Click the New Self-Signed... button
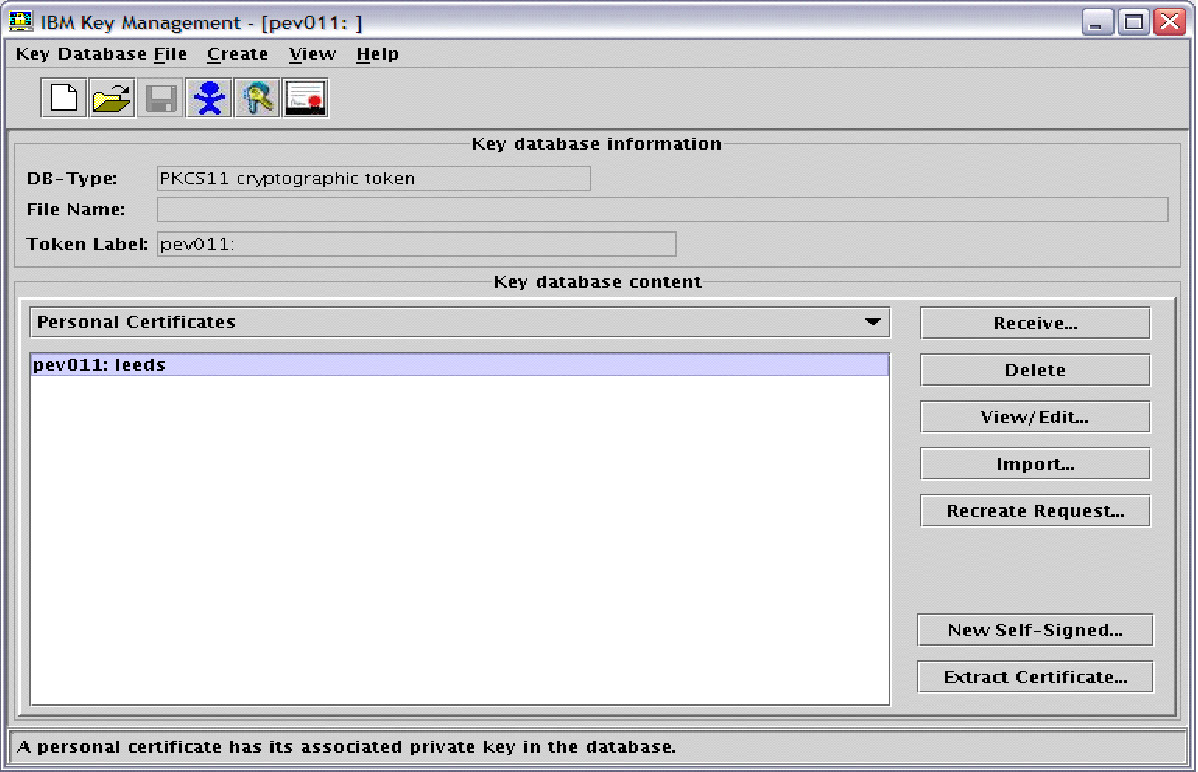This screenshot has height=772, width=1198. pyautogui.click(x=1034, y=630)
